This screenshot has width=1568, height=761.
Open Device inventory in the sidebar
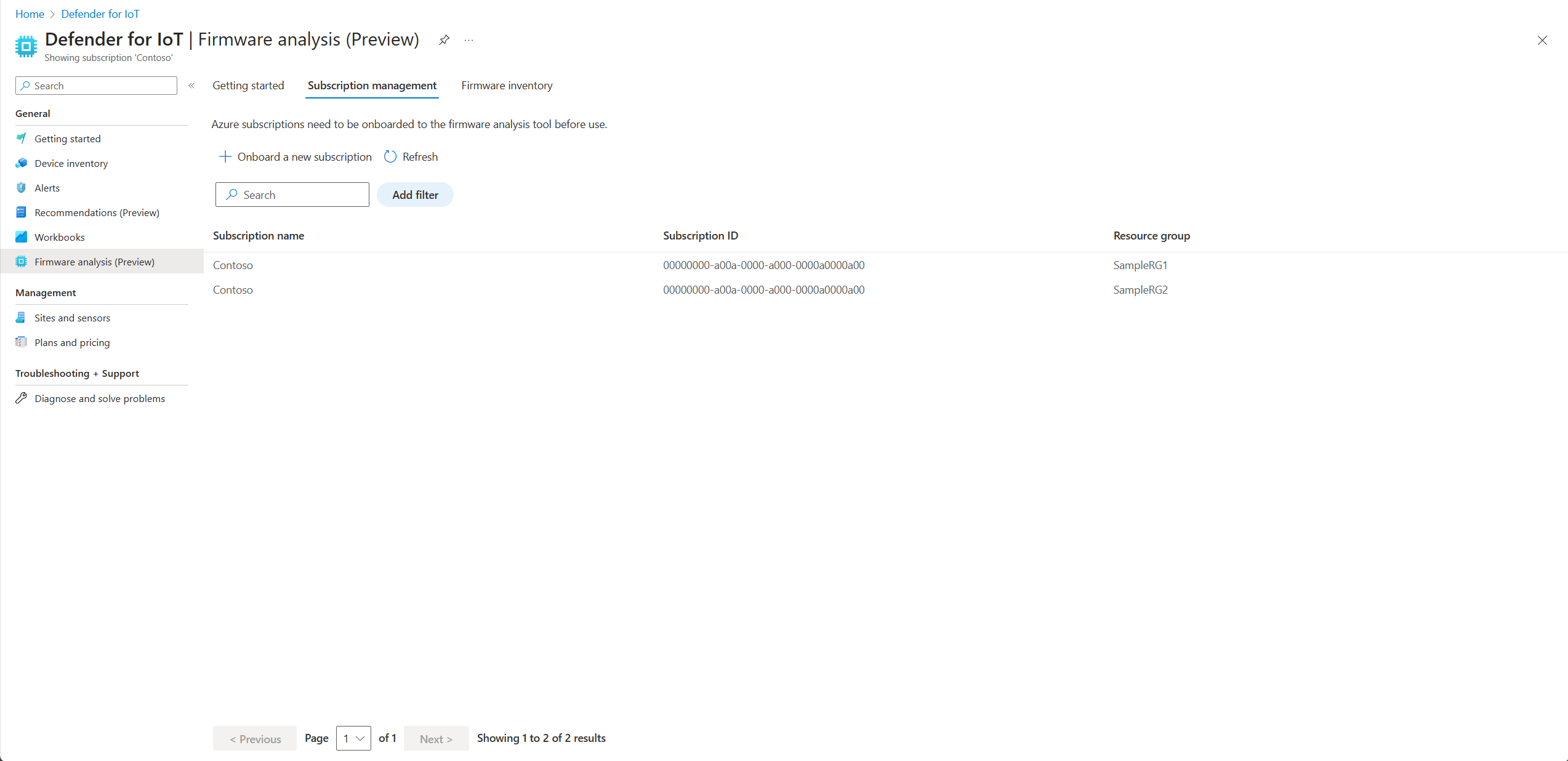click(x=71, y=163)
